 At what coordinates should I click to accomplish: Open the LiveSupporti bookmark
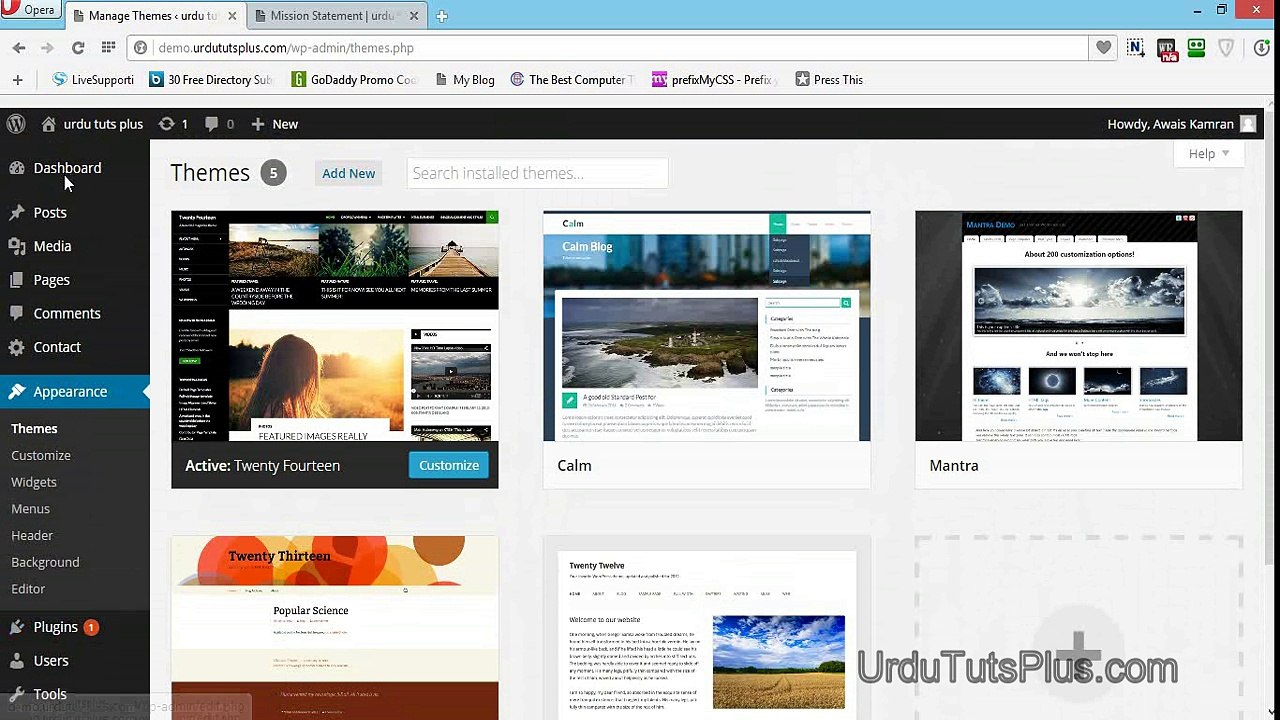(x=93, y=80)
